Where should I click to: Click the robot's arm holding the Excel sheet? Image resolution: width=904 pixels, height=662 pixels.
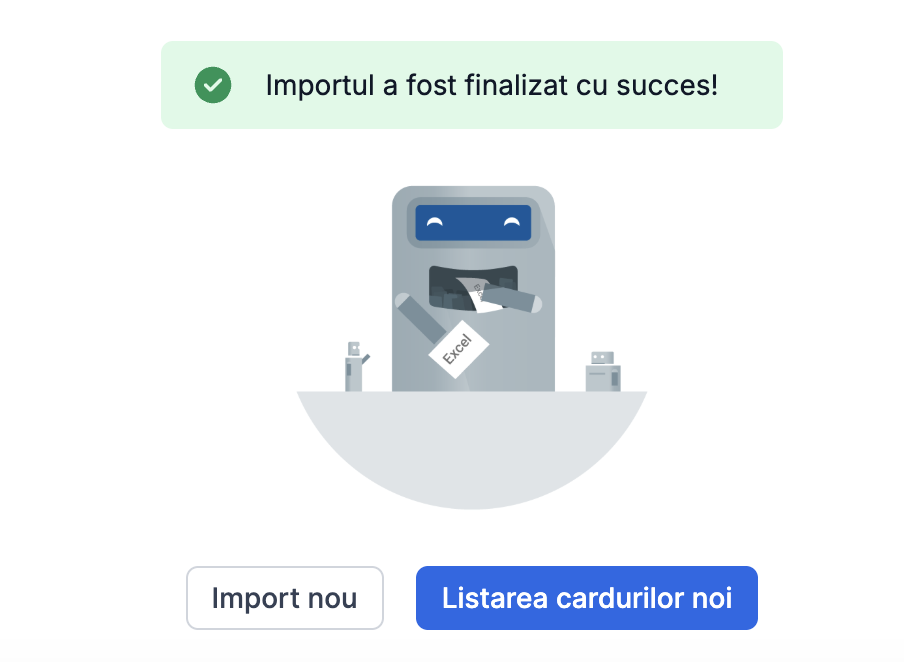tap(417, 319)
